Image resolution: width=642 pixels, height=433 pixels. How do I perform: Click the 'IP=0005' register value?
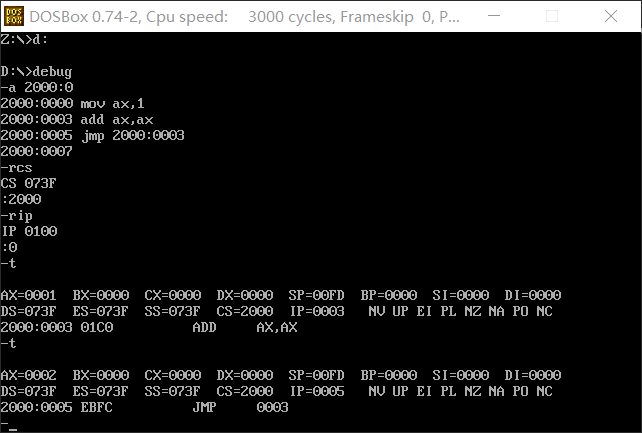pos(317,391)
